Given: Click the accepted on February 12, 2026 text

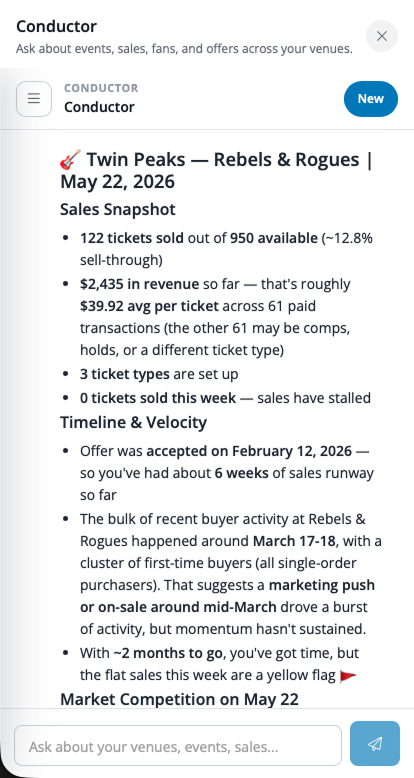Looking at the screenshot, I should coord(249,452).
